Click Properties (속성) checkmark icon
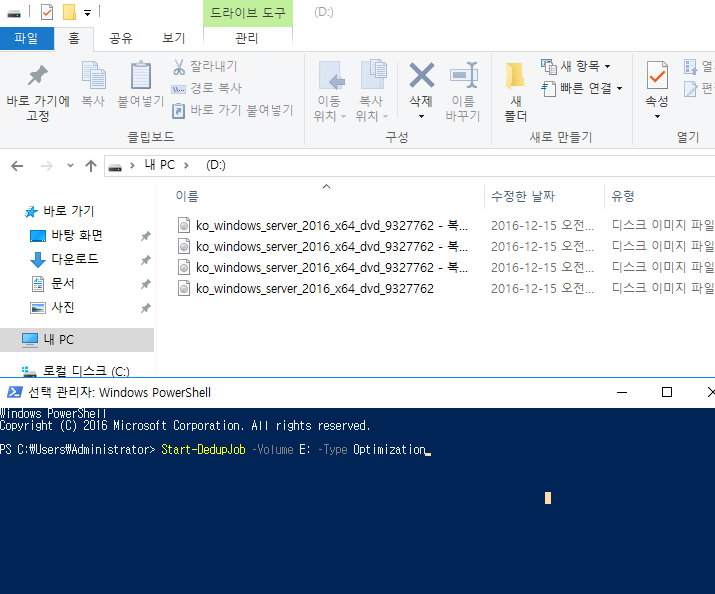 (657, 75)
